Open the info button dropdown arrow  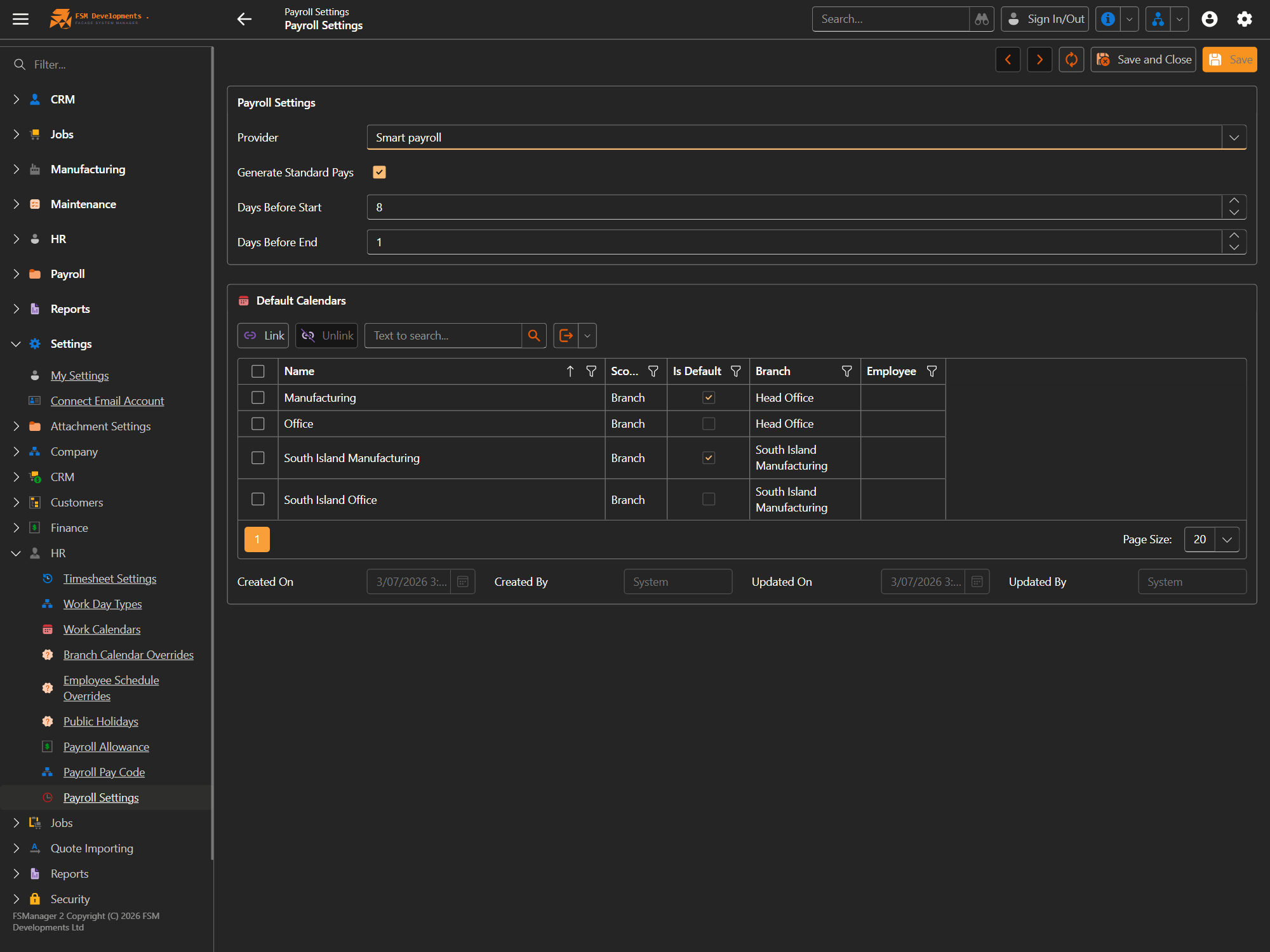click(x=1130, y=19)
